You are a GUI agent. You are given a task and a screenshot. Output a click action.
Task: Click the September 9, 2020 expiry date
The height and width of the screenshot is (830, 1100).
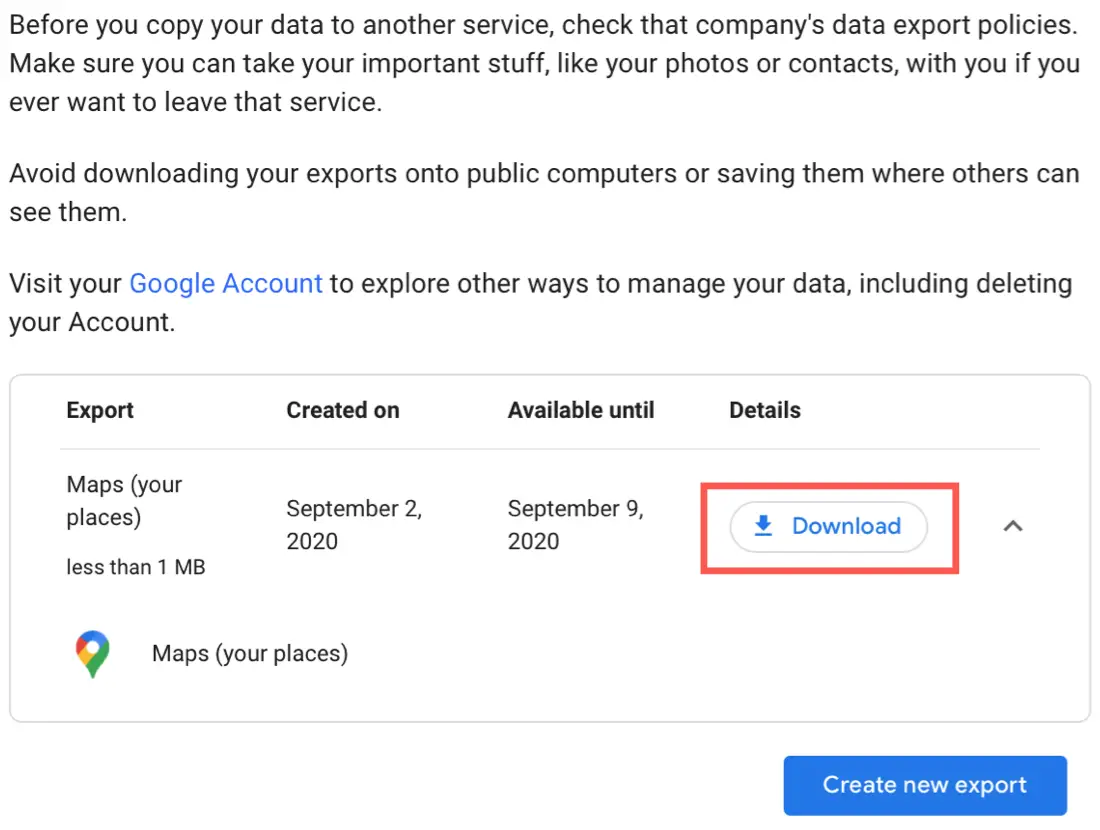pyautogui.click(x=575, y=525)
